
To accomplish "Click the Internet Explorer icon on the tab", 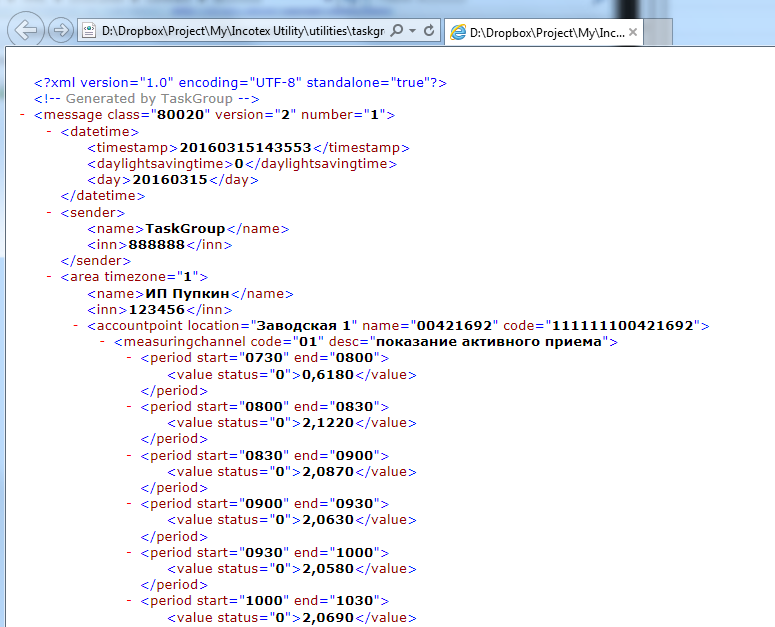I will [x=458, y=33].
